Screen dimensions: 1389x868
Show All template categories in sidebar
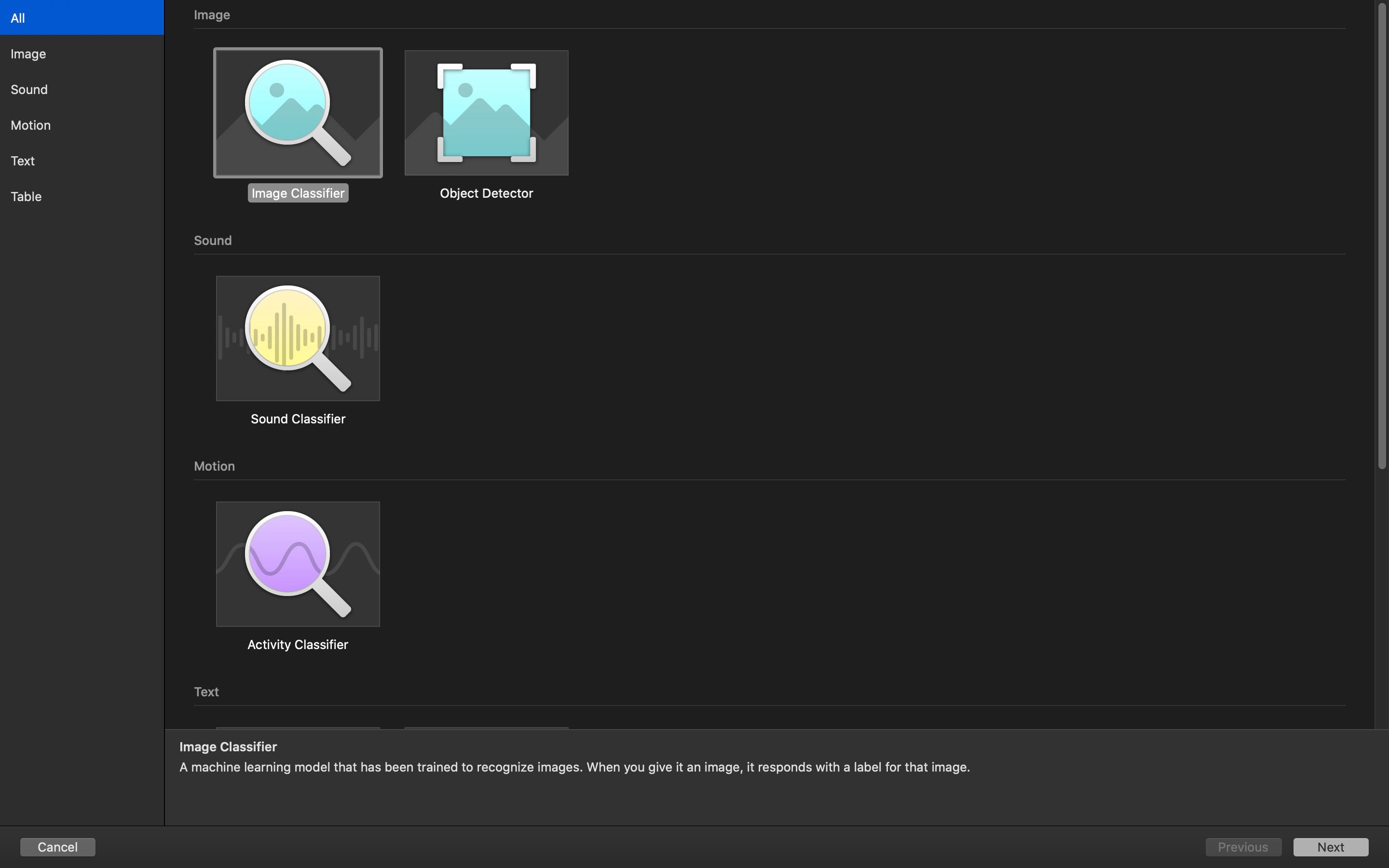tap(82, 18)
